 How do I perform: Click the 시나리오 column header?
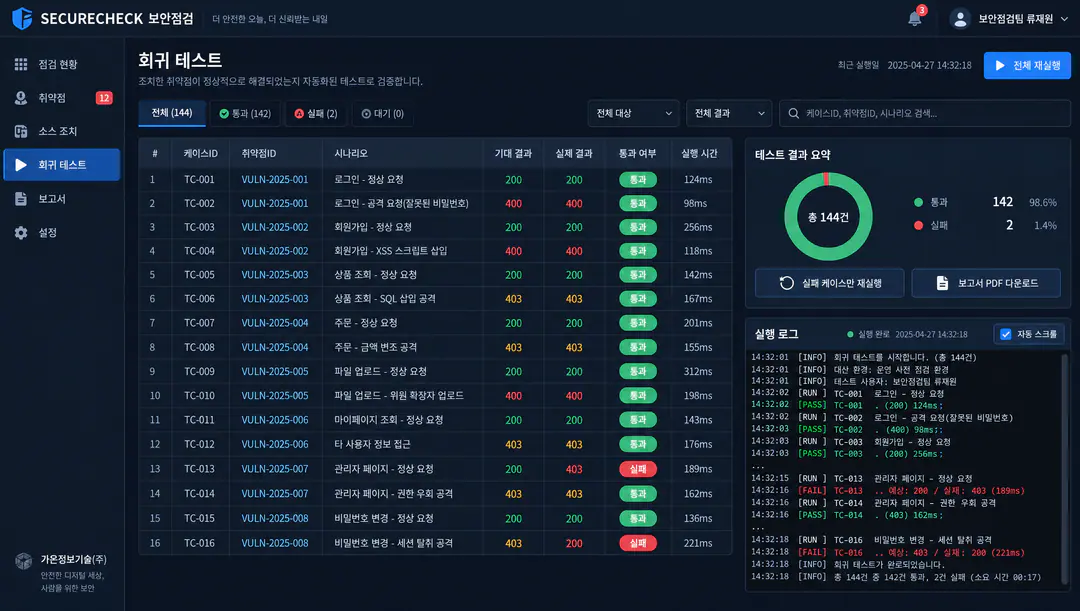click(351, 154)
